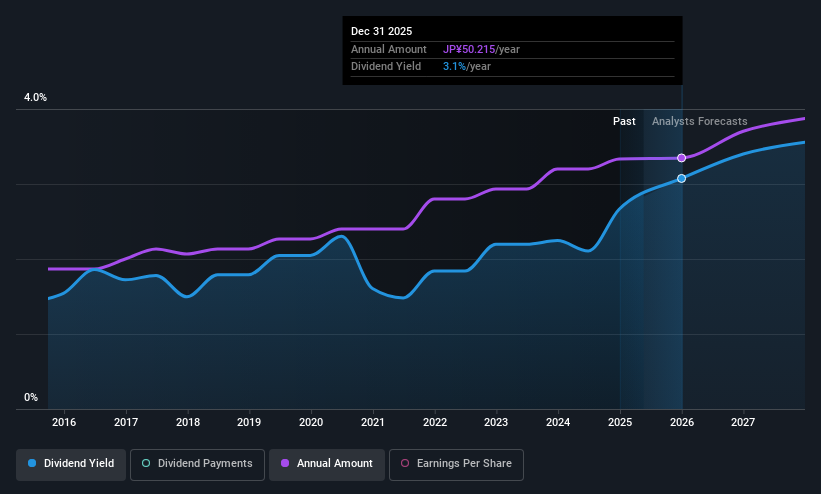821x494 pixels.
Task: Click the 2023 x-axis label
Action: point(496,422)
